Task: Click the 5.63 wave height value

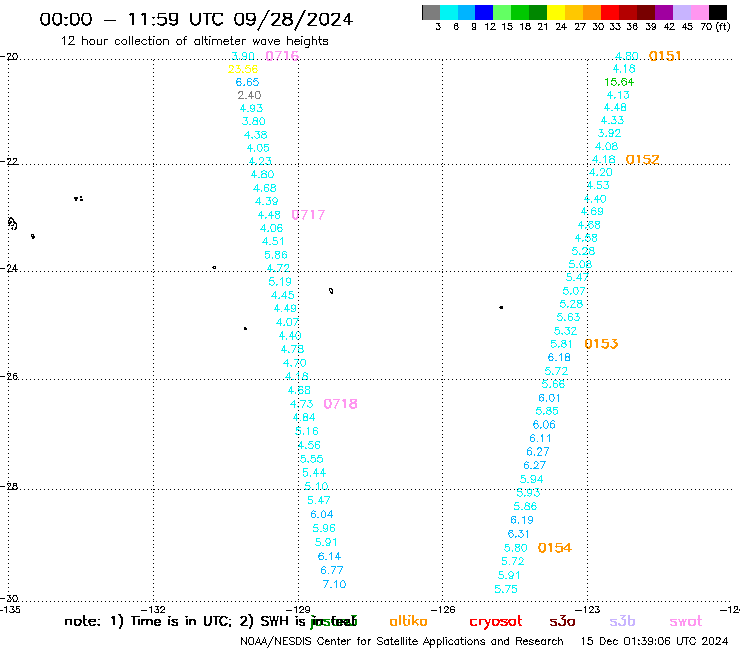Action: coord(568,317)
